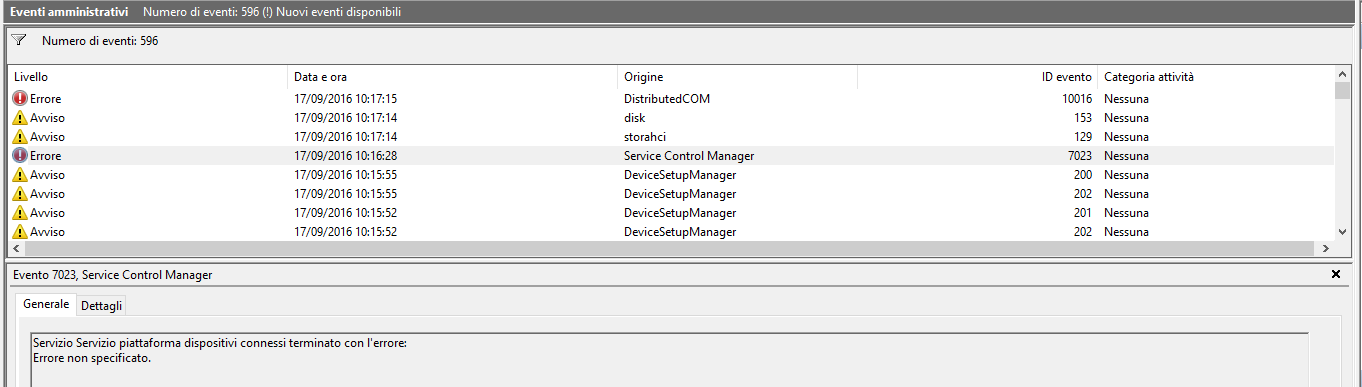Click the Service Control Manager error icon
1362x387 pixels.
pyautogui.click(x=20, y=156)
